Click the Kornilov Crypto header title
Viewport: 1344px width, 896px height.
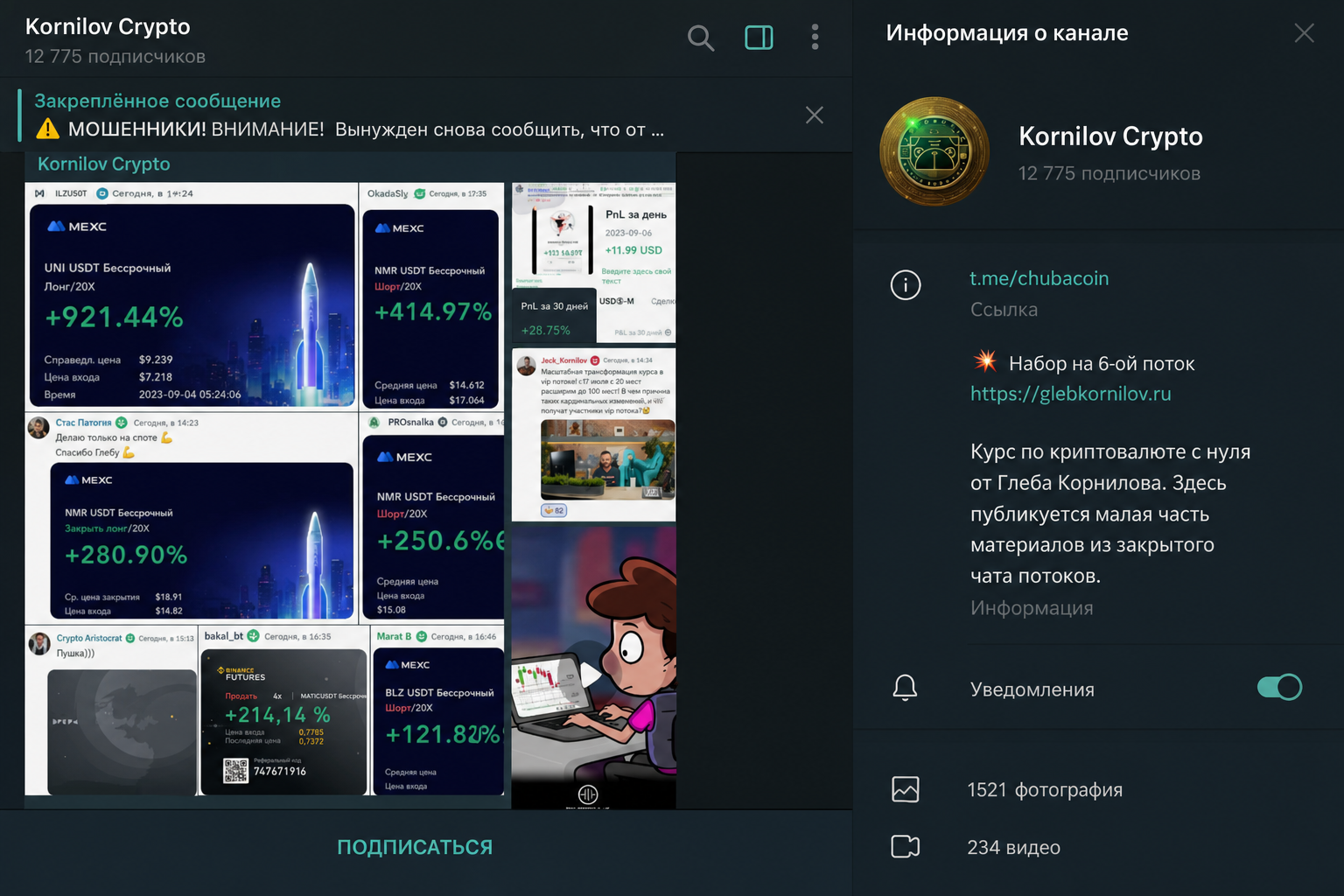(108, 27)
